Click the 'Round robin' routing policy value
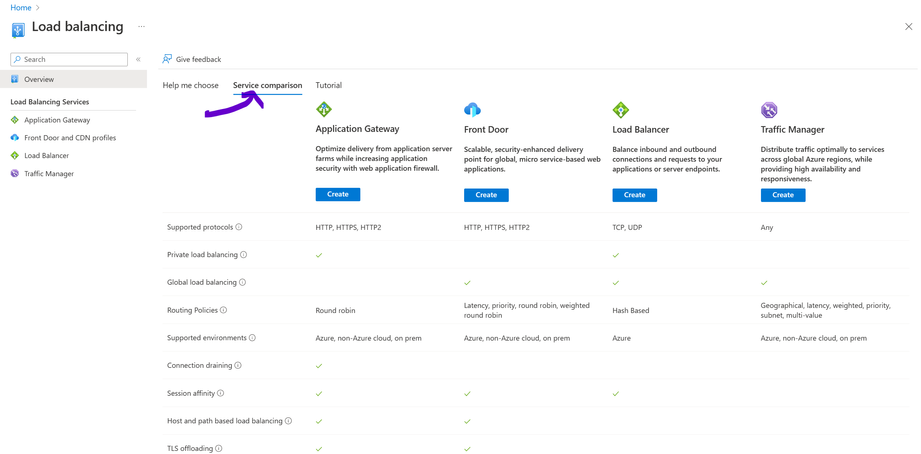The height and width of the screenshot is (454, 921). coord(335,310)
